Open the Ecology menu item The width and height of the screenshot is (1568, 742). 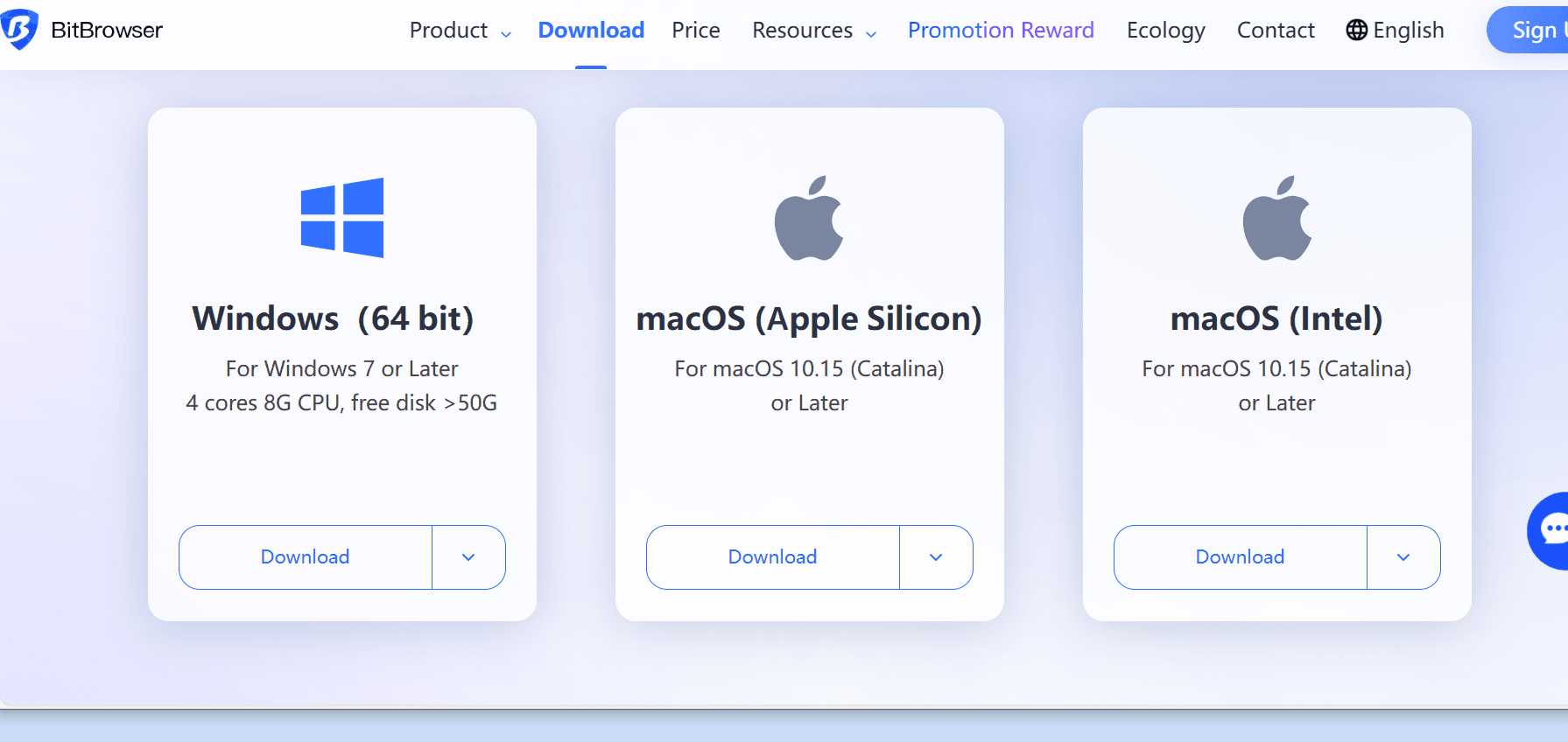[x=1165, y=31]
